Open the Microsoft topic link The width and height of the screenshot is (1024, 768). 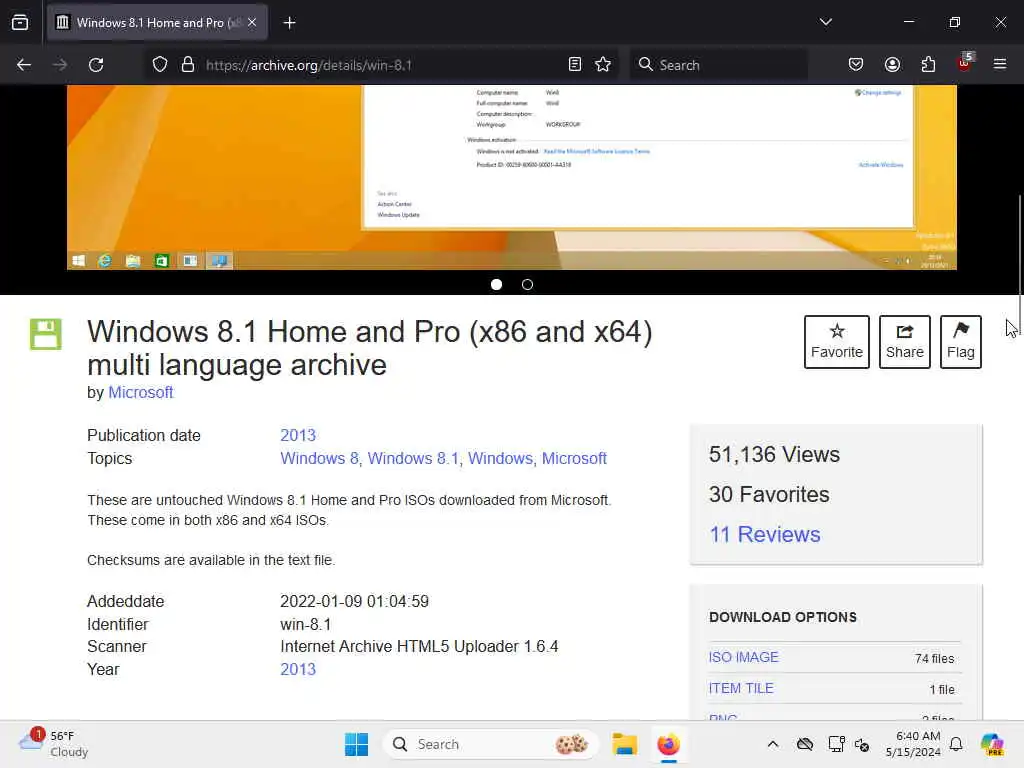tap(574, 458)
